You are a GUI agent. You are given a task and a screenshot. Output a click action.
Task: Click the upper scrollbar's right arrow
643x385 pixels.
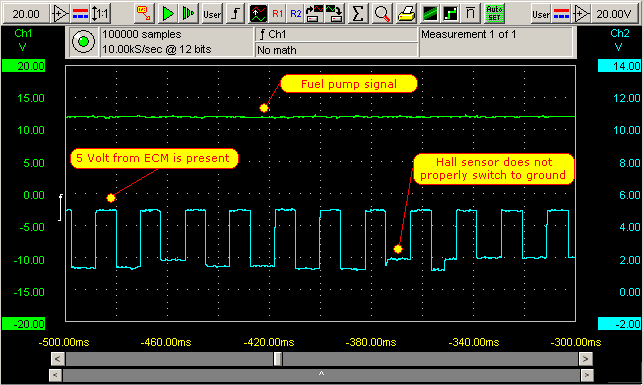click(x=585, y=359)
